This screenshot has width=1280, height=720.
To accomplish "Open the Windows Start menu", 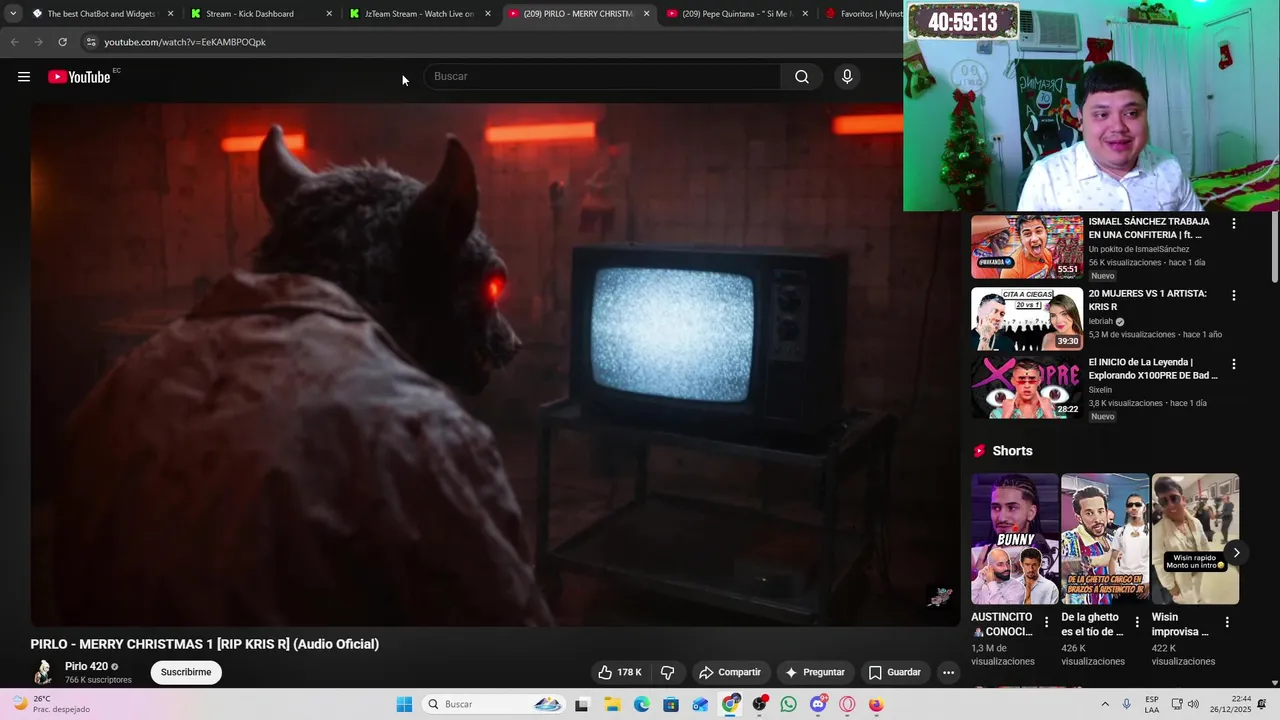I will pyautogui.click(x=404, y=704).
